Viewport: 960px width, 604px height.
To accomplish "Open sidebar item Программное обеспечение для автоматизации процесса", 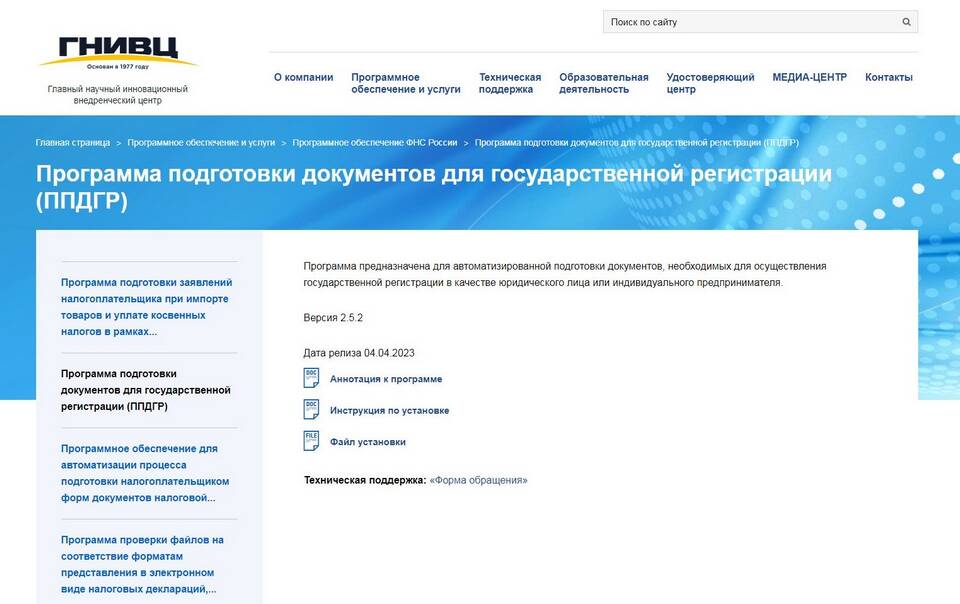I will coord(145,473).
